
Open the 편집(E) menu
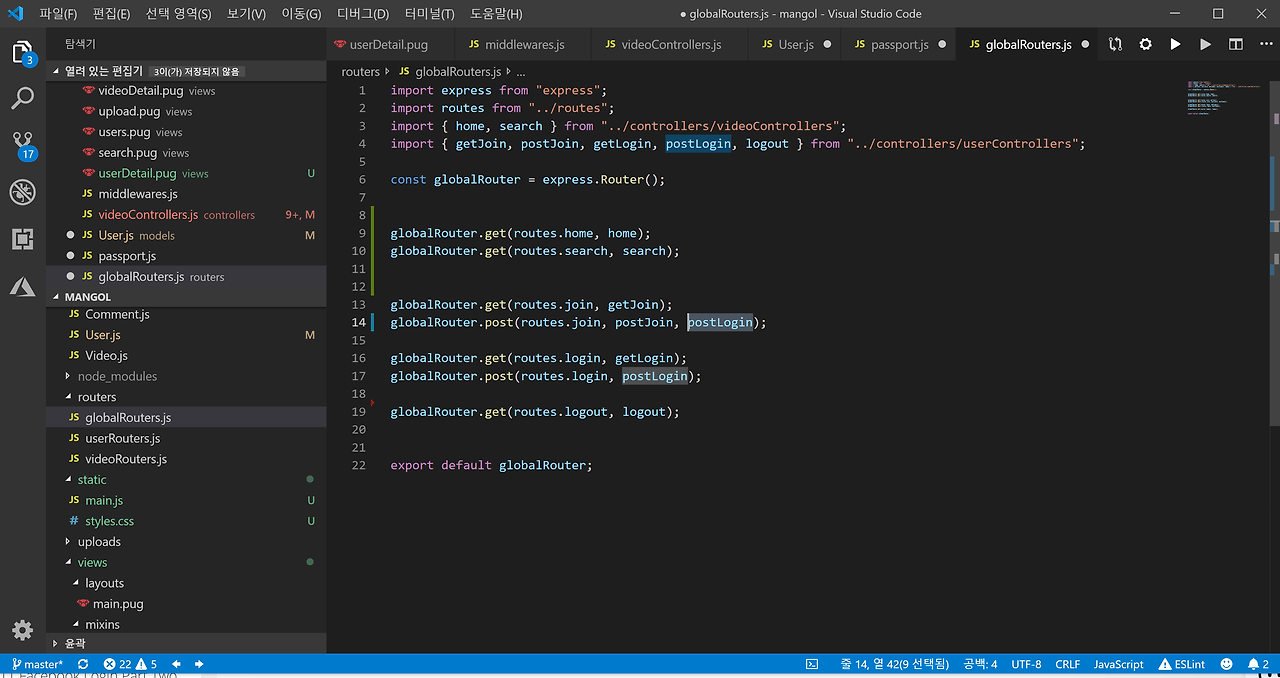[111, 14]
